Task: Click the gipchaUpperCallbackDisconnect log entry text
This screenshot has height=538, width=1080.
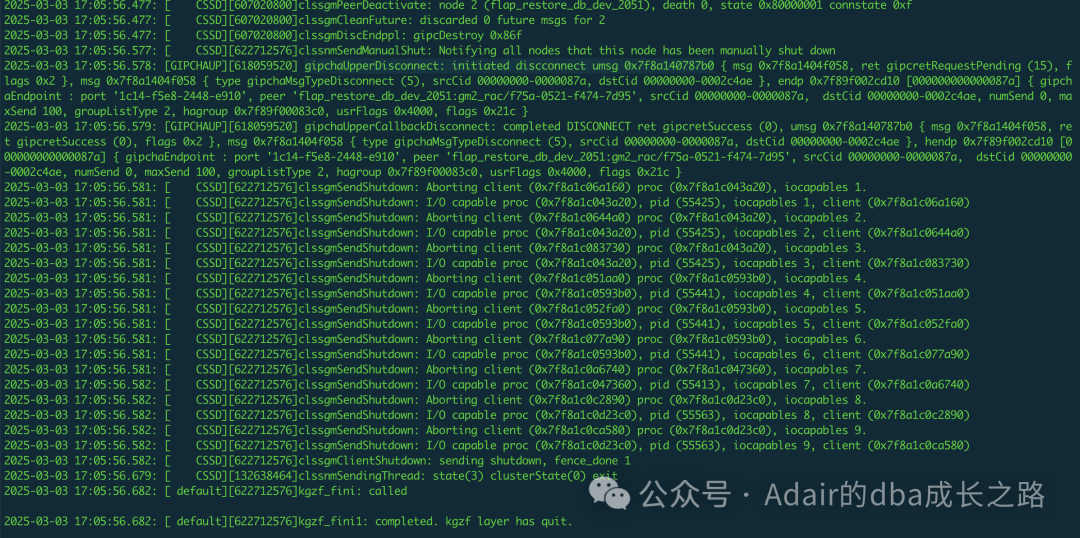Action: (539, 149)
